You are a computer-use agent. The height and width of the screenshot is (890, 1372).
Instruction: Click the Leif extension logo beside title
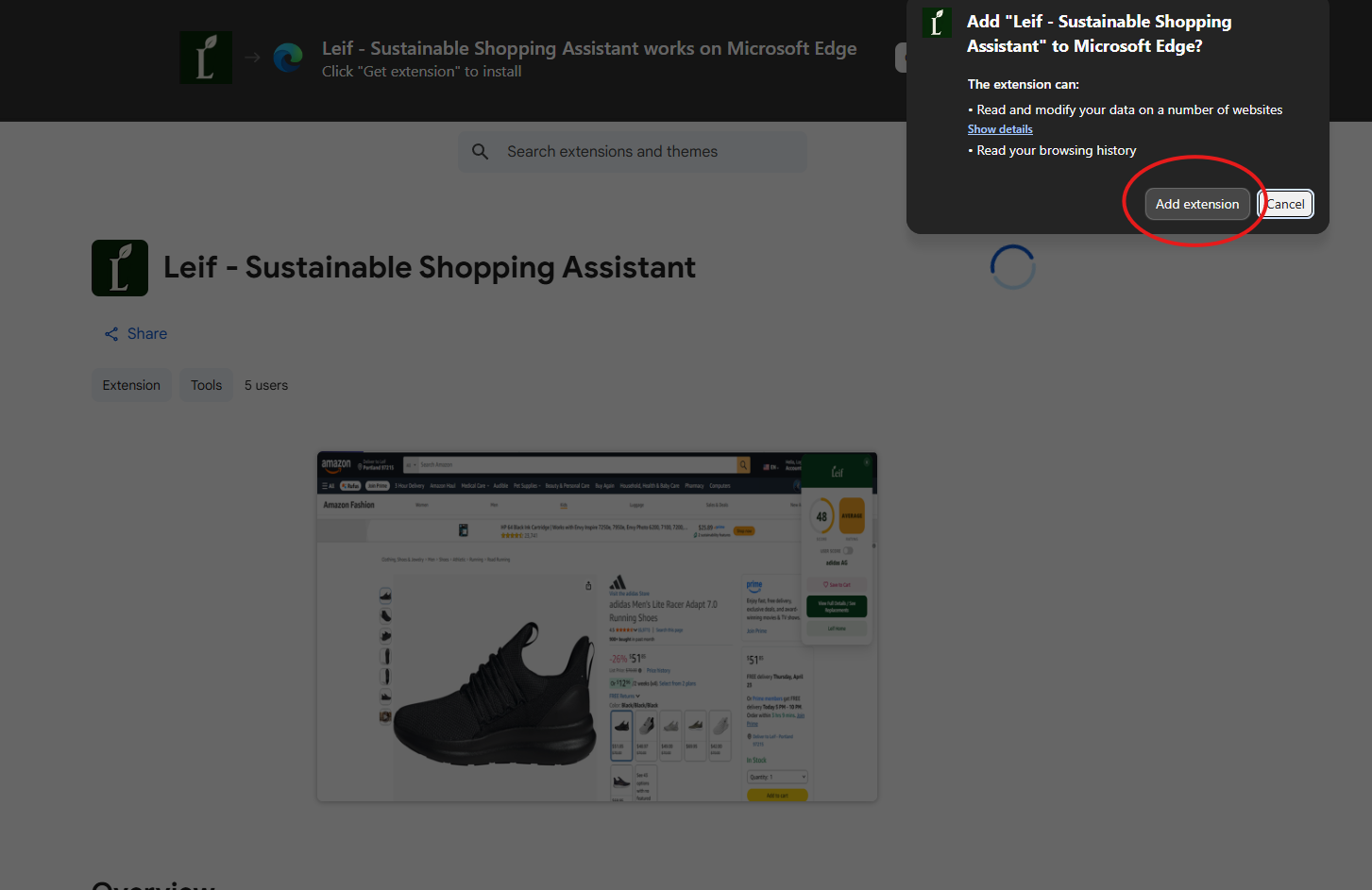(x=120, y=268)
